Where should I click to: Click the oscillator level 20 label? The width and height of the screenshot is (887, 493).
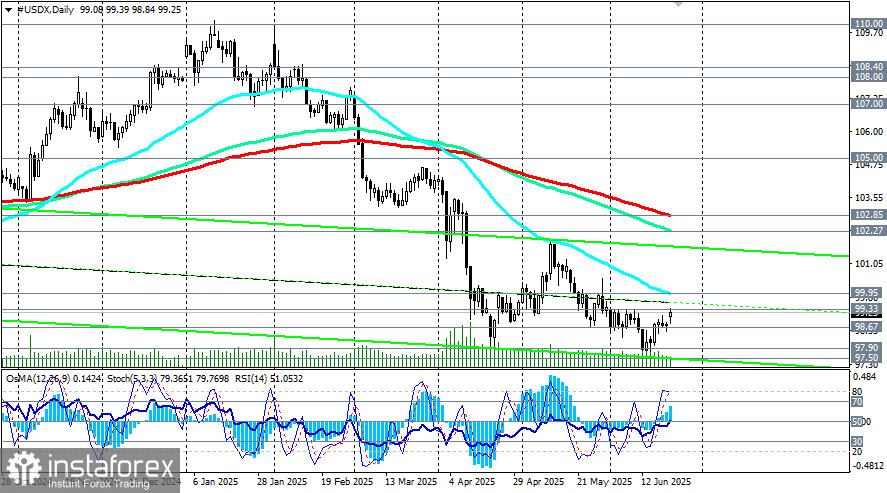point(857,452)
